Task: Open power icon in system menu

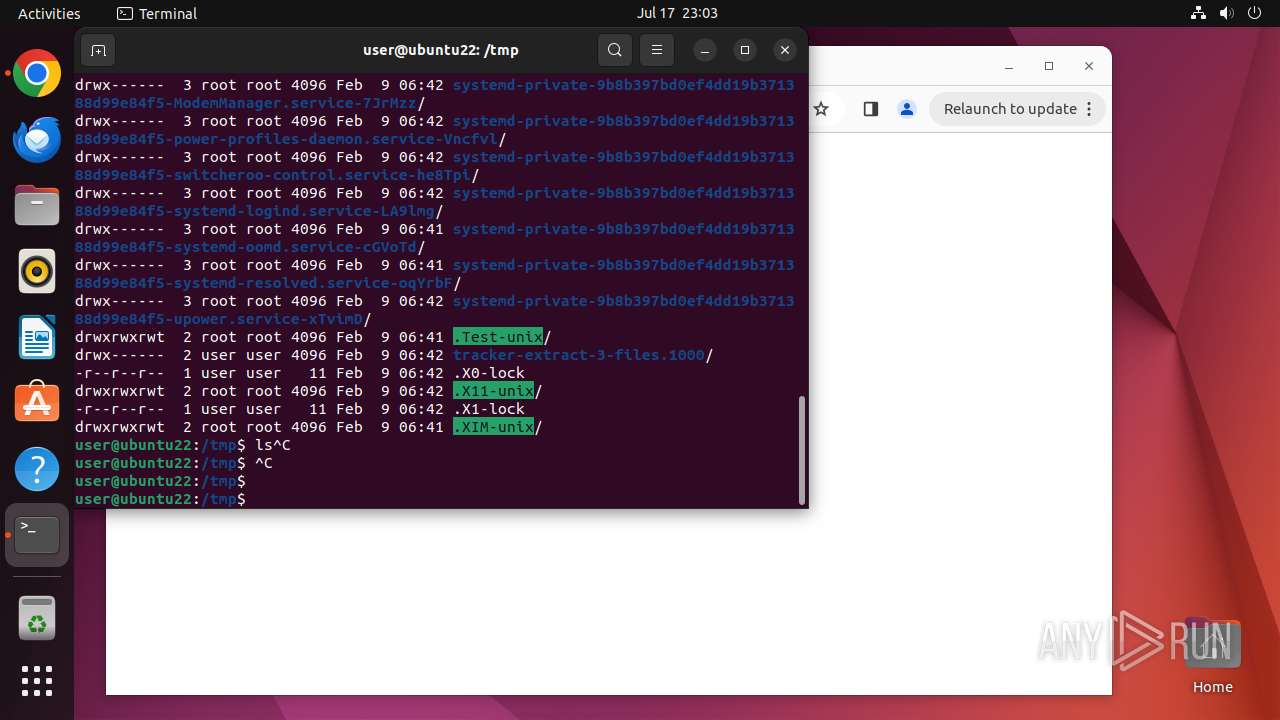Action: [1253, 13]
